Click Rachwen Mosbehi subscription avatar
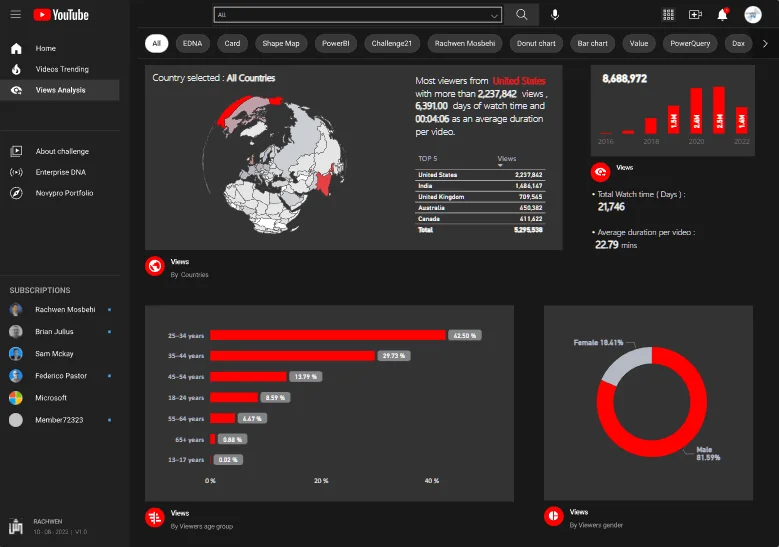779x547 pixels. click(x=16, y=310)
